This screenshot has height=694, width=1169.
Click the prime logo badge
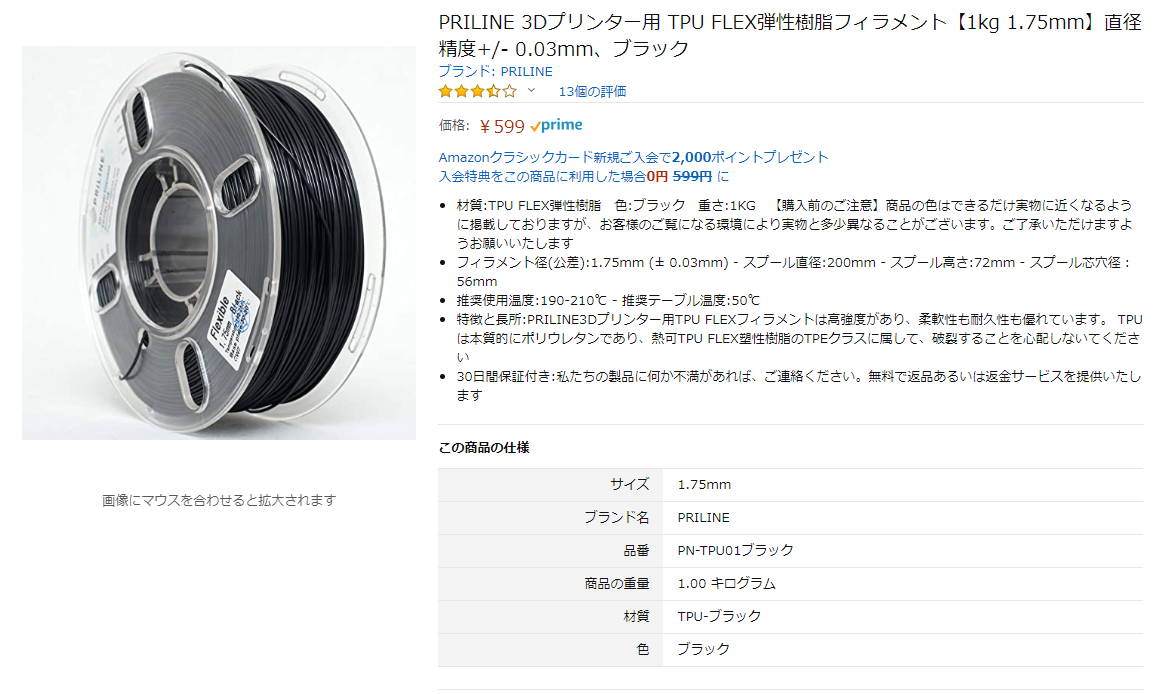556,125
